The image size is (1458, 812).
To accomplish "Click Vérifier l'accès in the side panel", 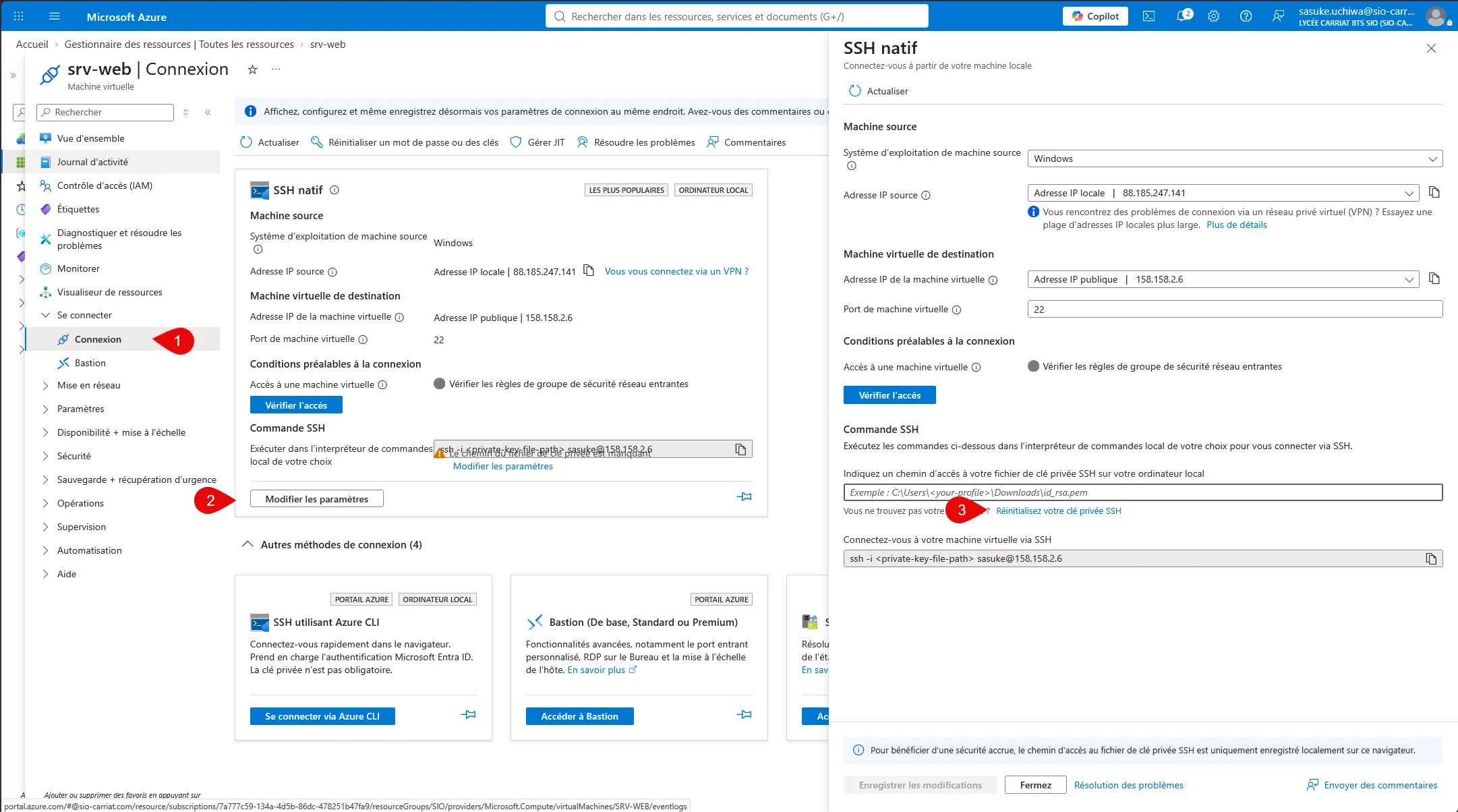I will pos(890,395).
